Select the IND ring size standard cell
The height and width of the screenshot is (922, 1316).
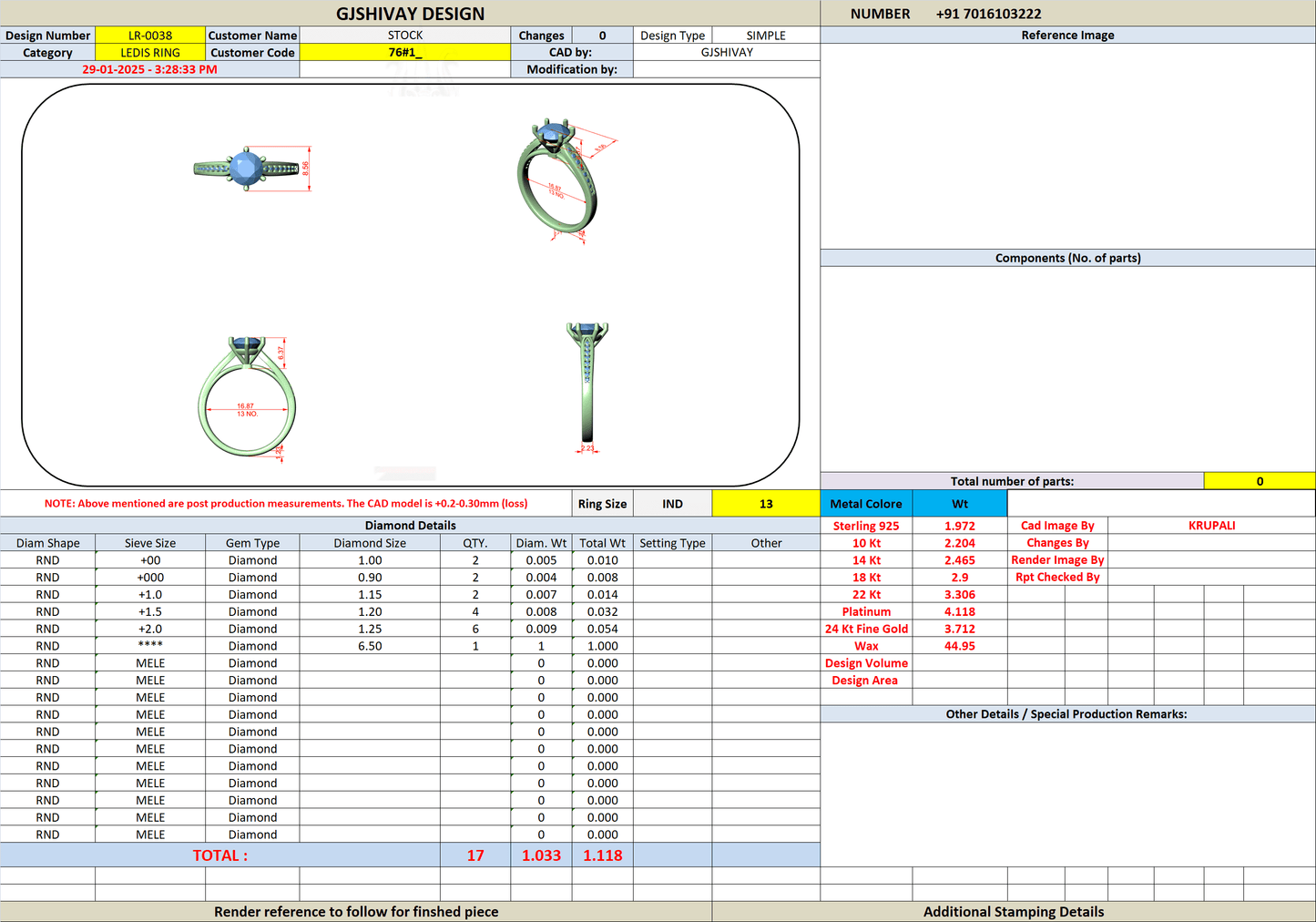(672, 504)
